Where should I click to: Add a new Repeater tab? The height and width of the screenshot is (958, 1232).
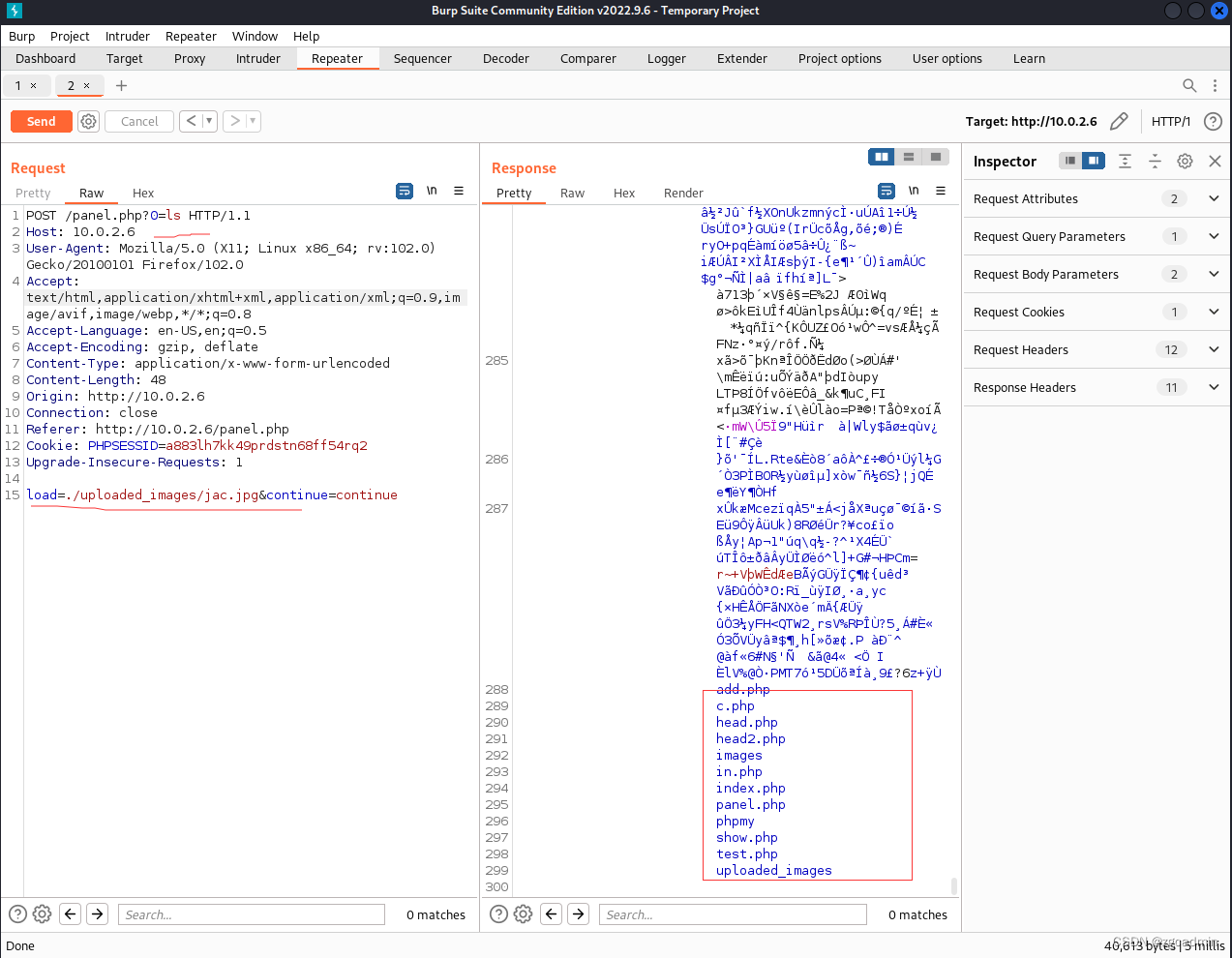(x=121, y=85)
